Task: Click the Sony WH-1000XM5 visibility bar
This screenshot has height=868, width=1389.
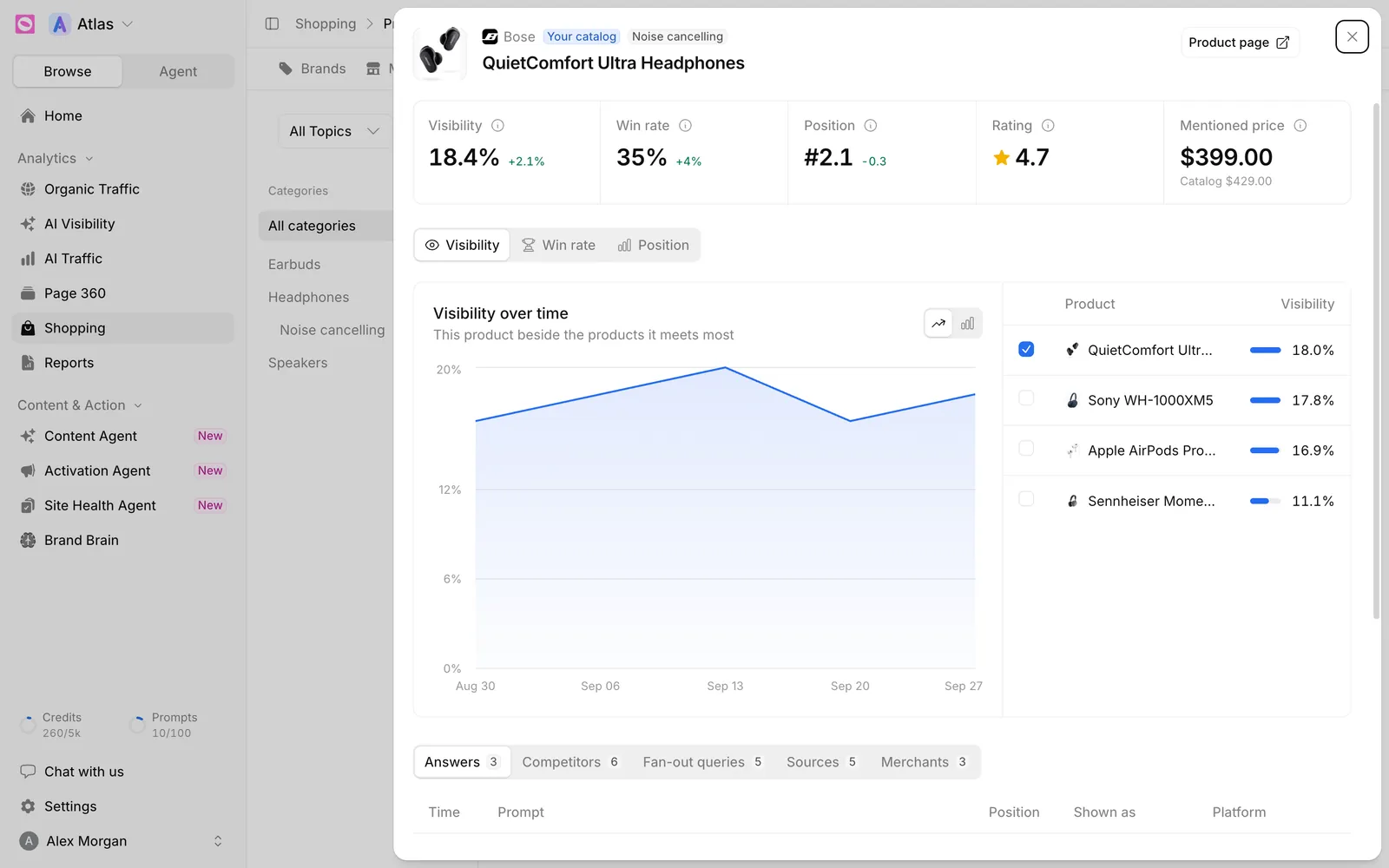Action: coord(1265,400)
